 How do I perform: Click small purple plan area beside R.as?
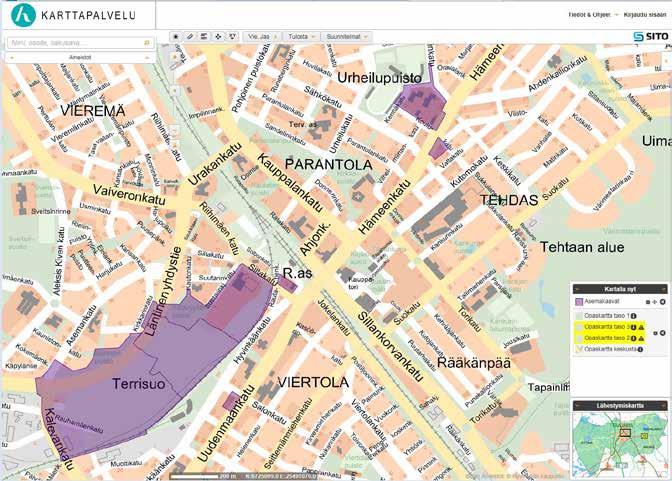click(288, 285)
